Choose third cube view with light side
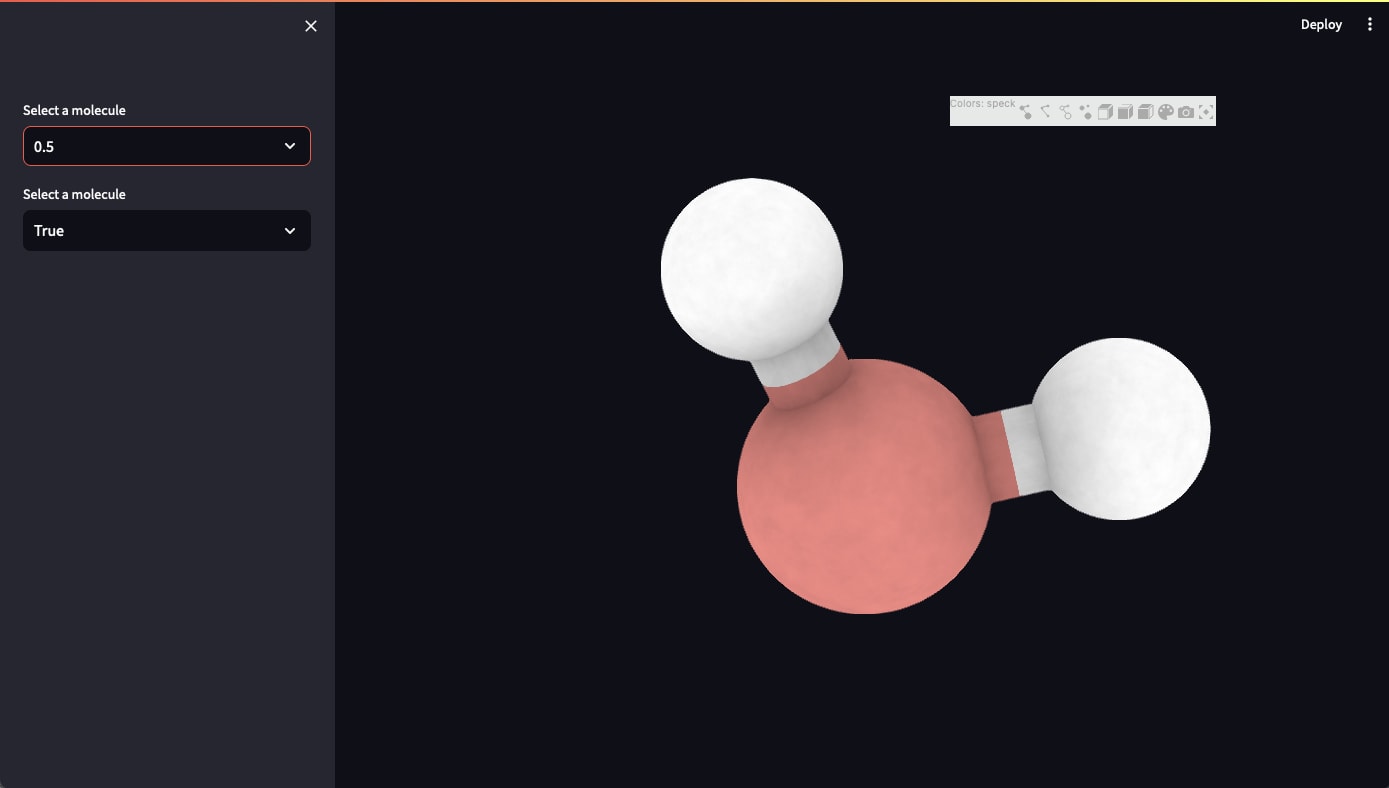Screen dimensions: 1389x788 pyautogui.click(x=1145, y=112)
